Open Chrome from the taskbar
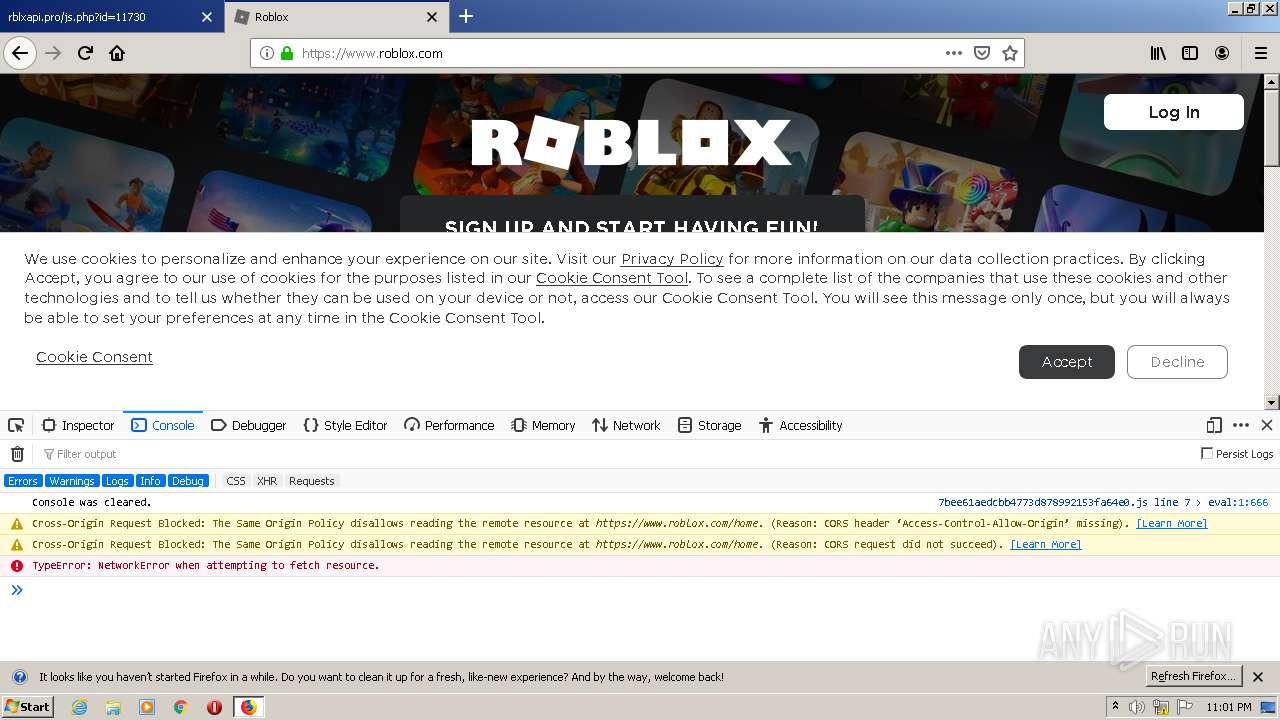1280x720 pixels. (181, 707)
